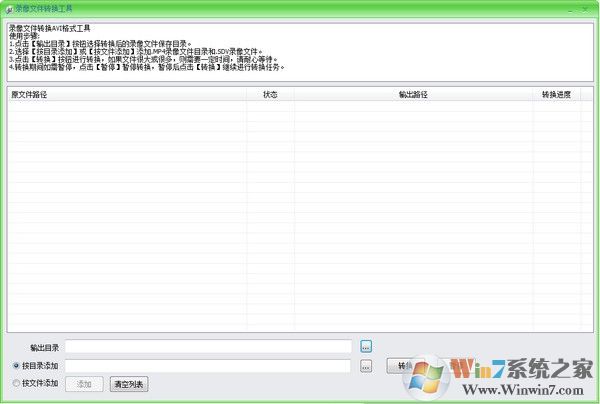Viewport: 600px width, 404px height.
Task: Click the 使用步骤 instruction text
Action: (x=24, y=36)
